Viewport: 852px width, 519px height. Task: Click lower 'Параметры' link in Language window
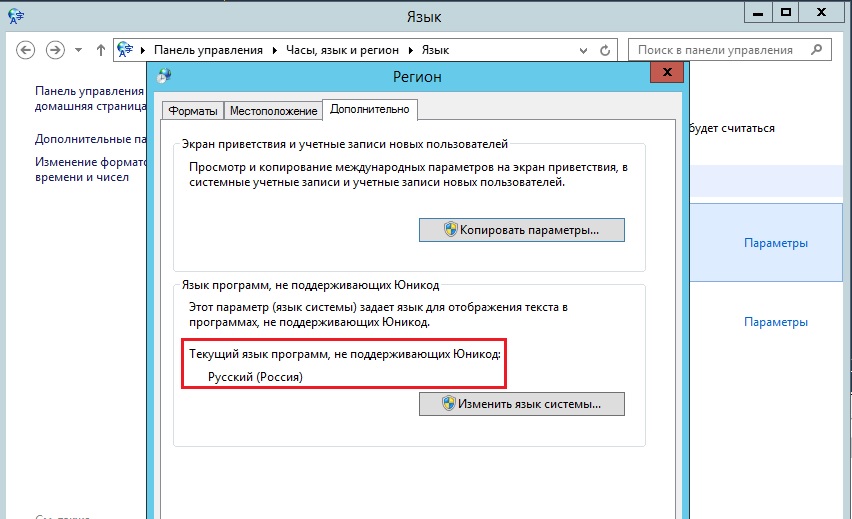775,322
